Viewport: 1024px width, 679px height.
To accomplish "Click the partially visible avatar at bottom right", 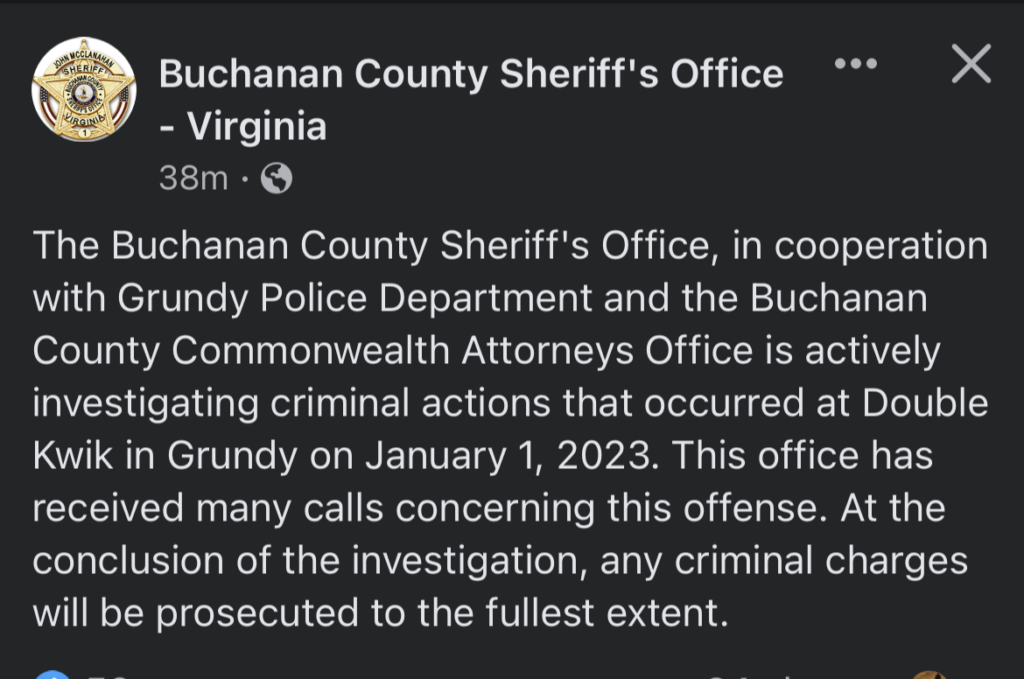I will coord(930,675).
